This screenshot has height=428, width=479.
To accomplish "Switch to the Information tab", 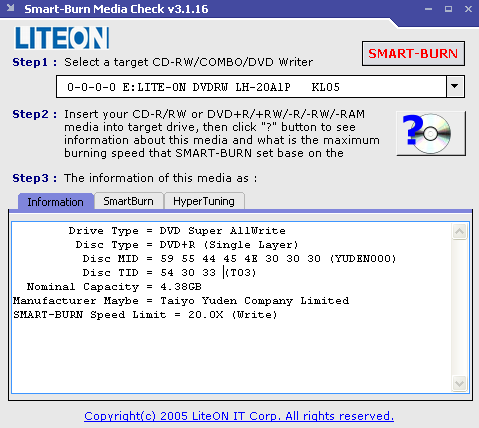I will [x=56, y=202].
